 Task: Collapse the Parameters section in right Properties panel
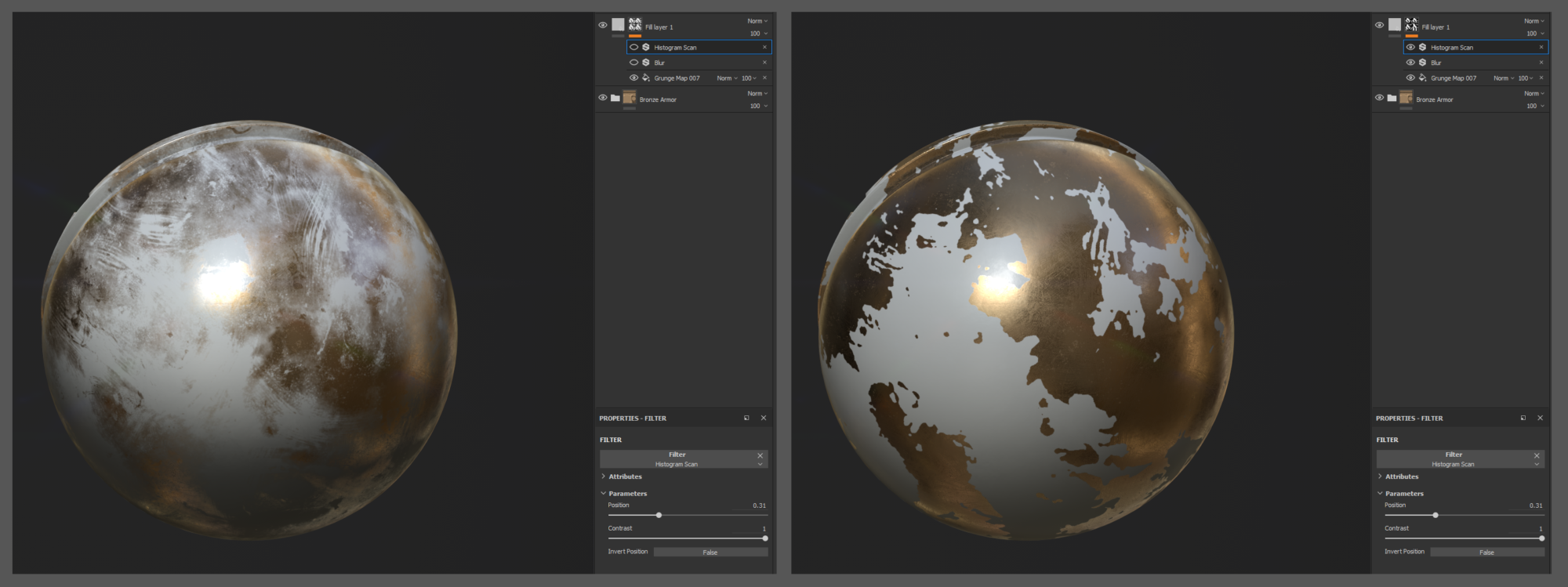click(1403, 494)
